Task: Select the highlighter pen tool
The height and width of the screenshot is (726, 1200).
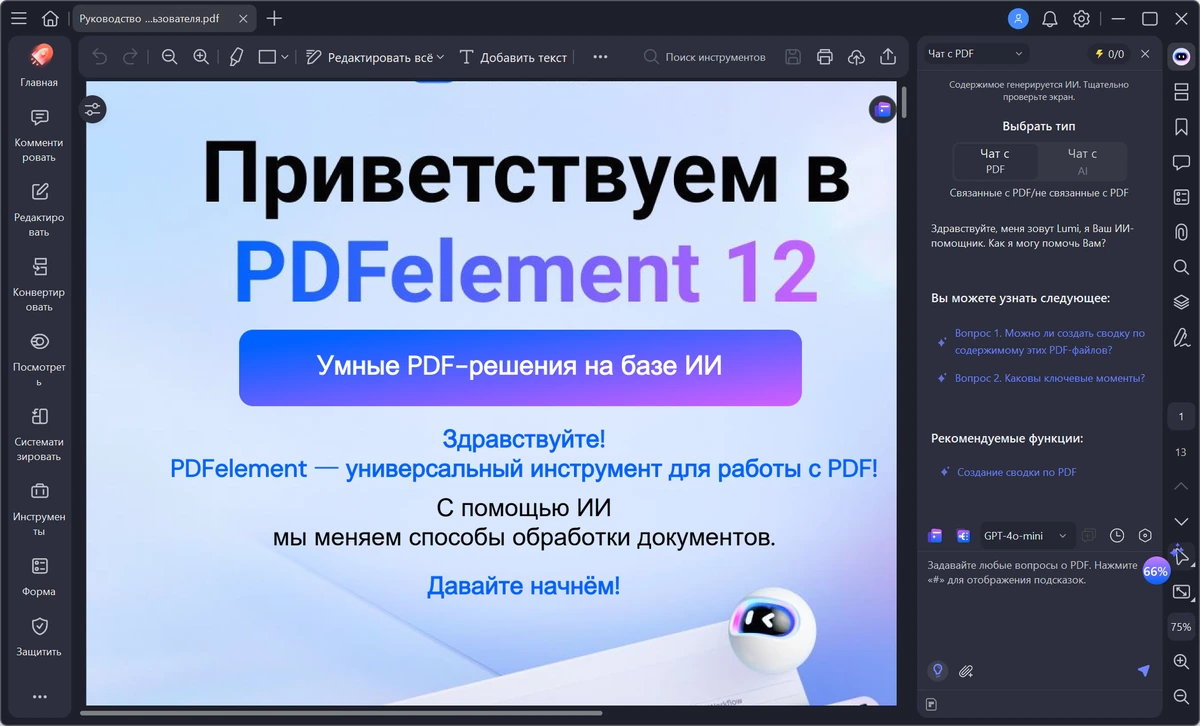Action: click(236, 57)
